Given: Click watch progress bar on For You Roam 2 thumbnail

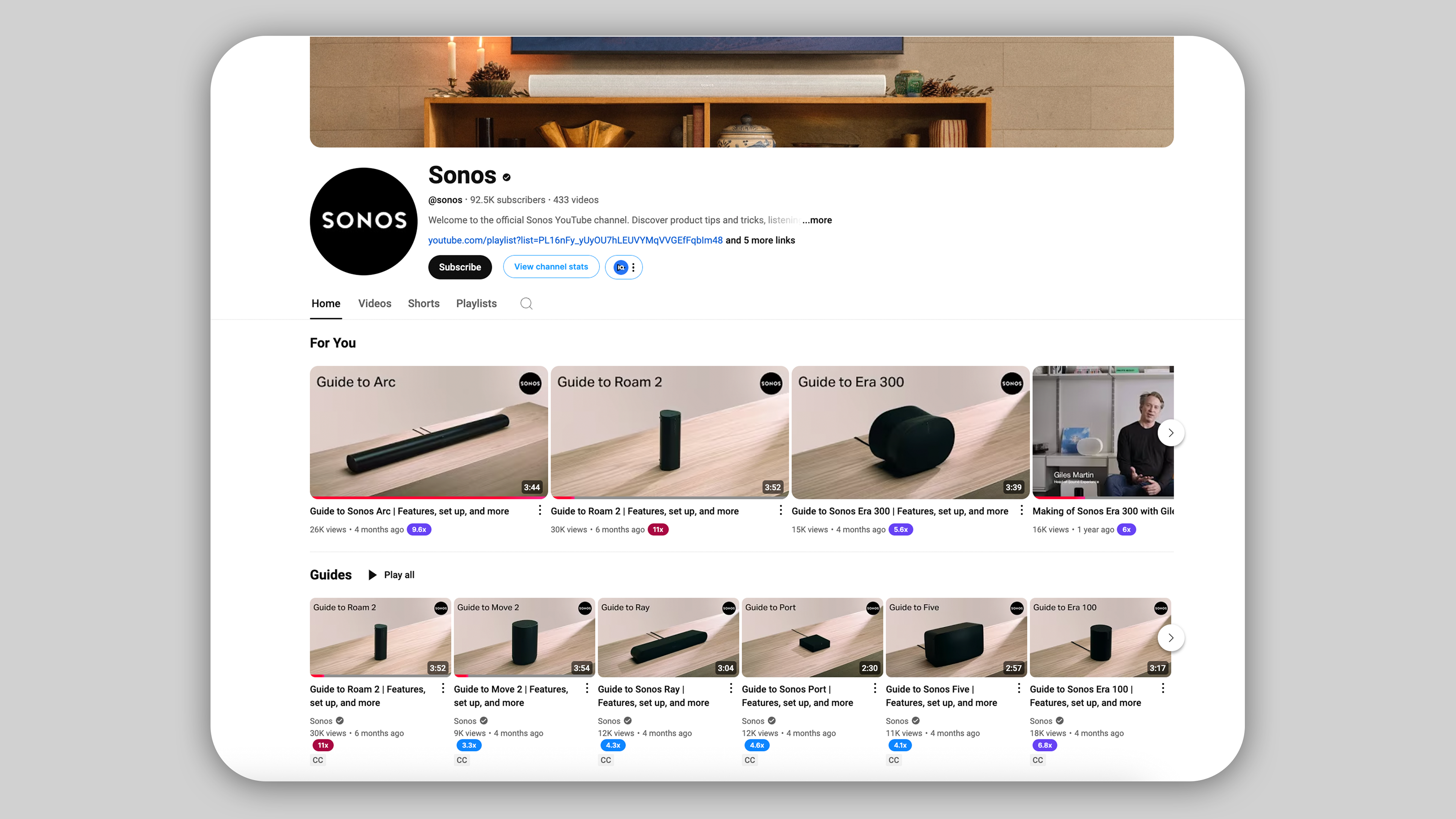Looking at the screenshot, I should click(669, 497).
